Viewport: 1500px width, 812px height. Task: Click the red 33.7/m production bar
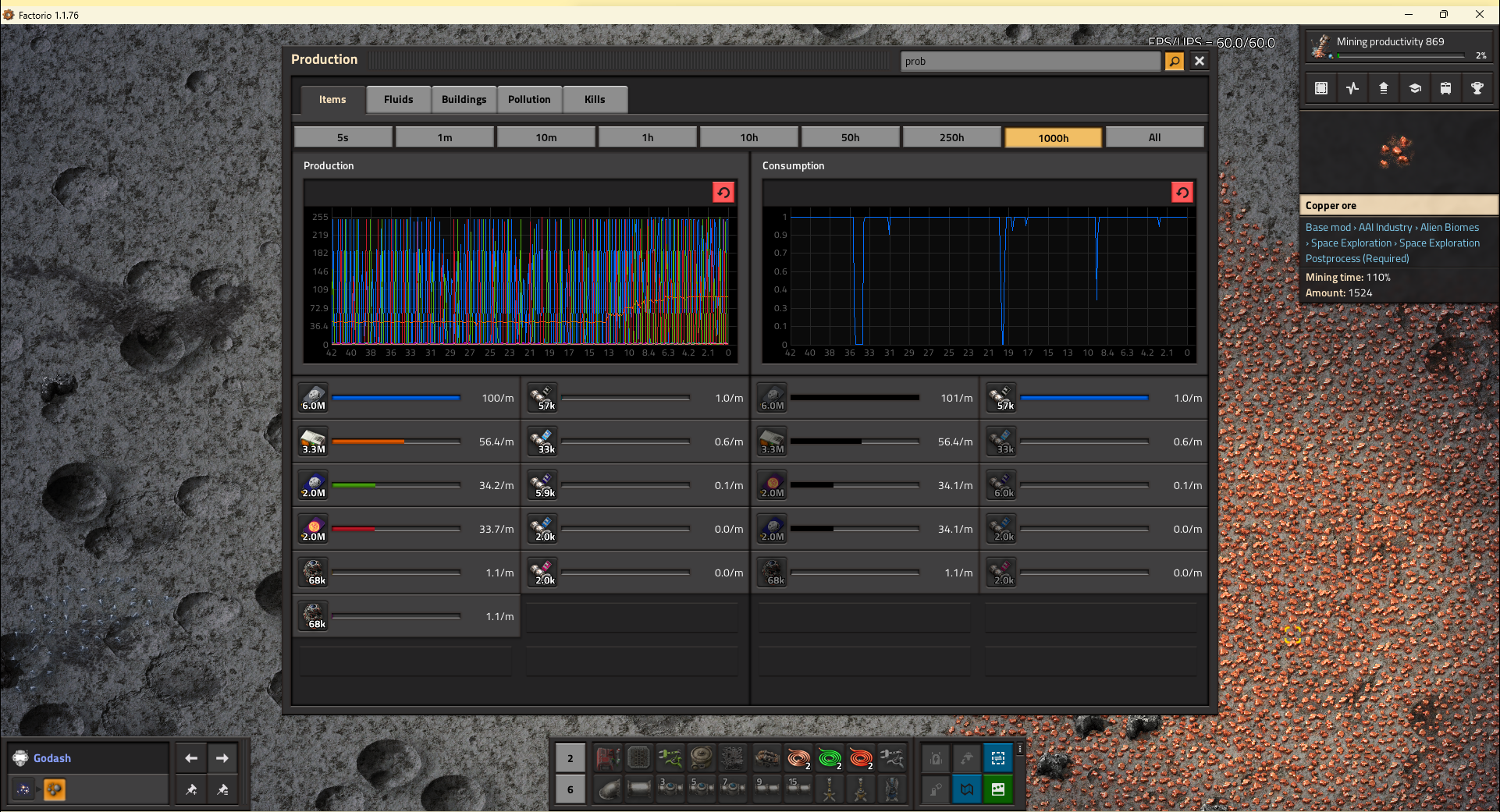396,529
